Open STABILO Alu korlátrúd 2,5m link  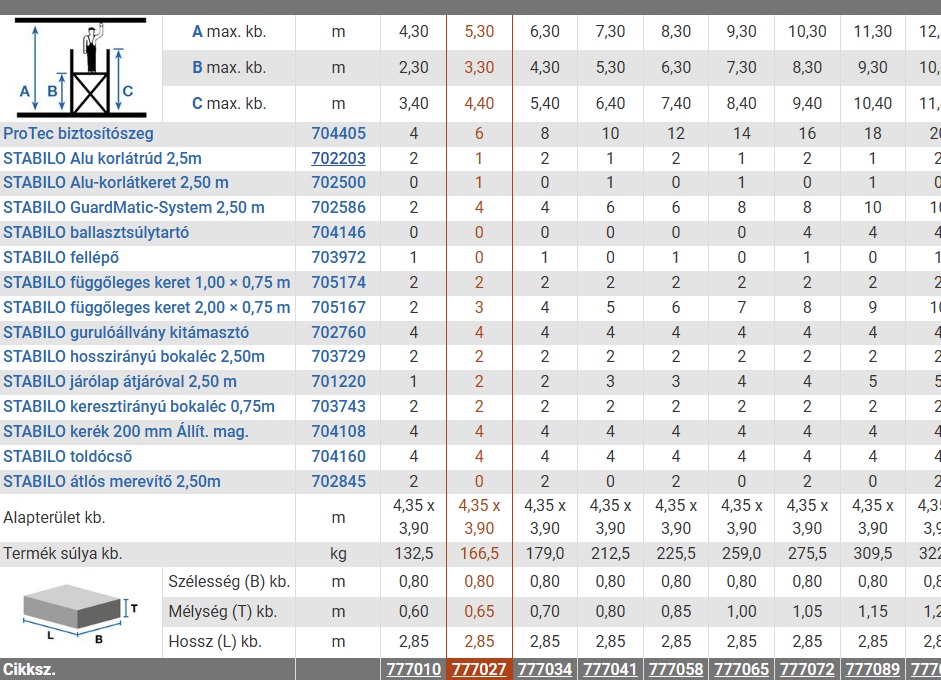(x=102, y=158)
